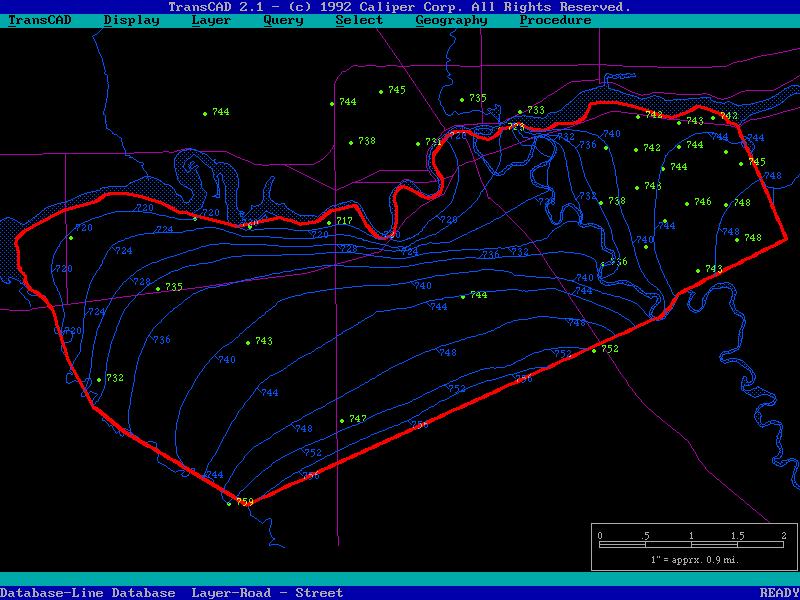Select the green point labeled 747

[x=342, y=421]
